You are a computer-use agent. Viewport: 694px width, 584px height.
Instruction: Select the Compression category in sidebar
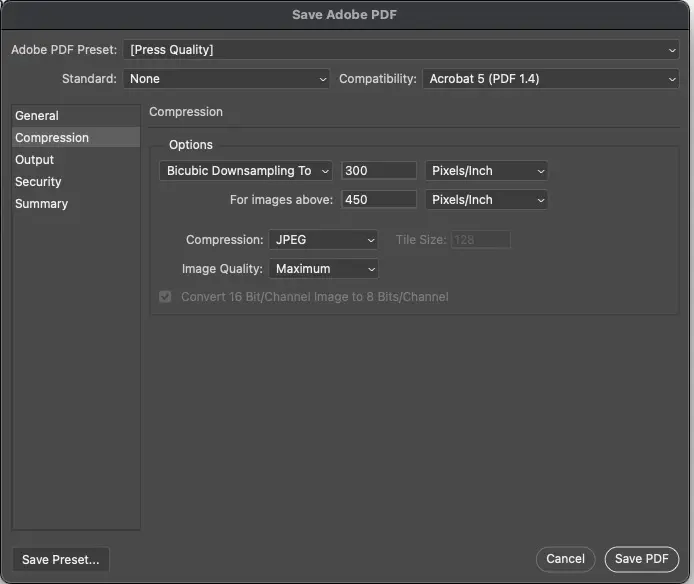[x=76, y=138]
